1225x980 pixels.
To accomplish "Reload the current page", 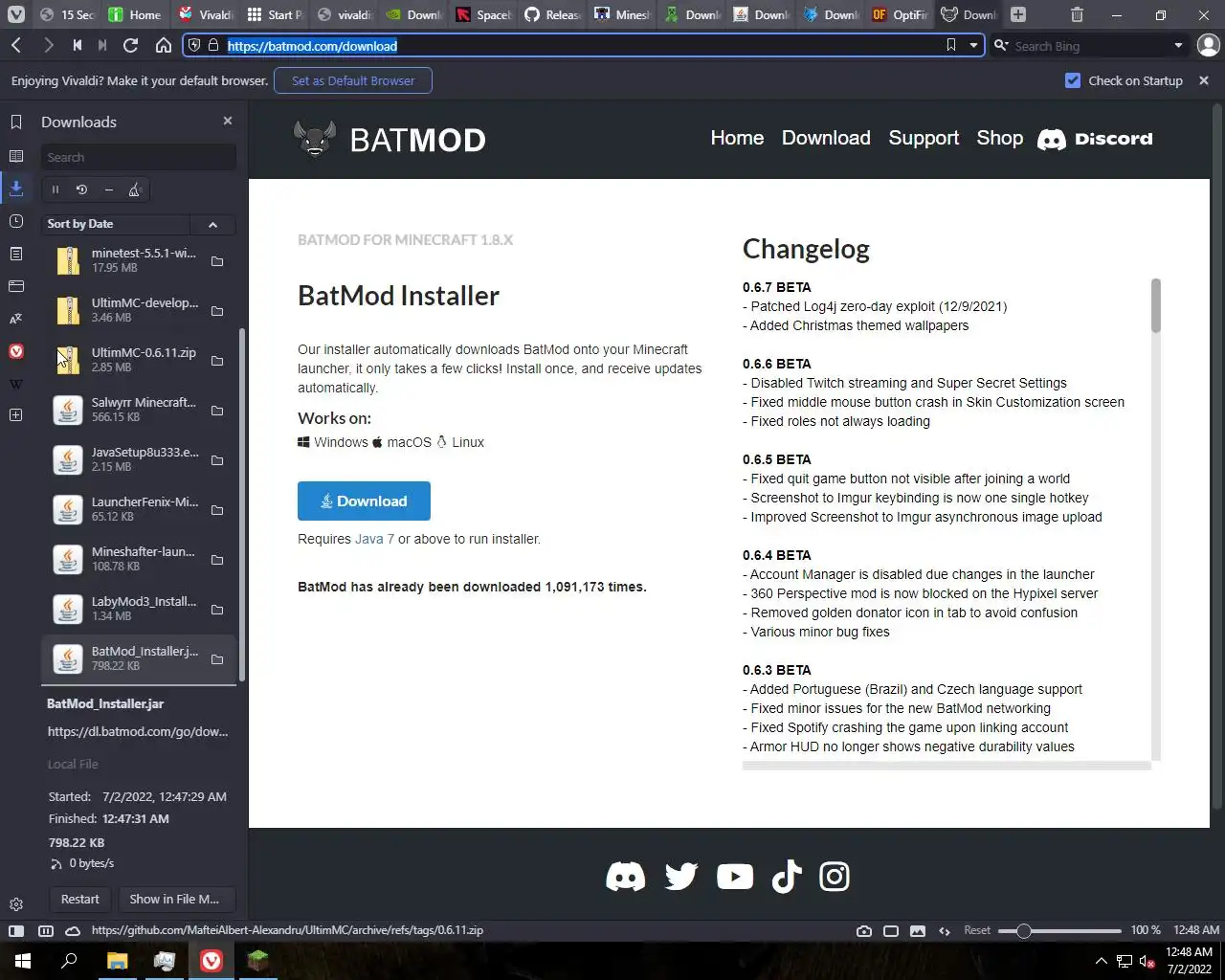I will tap(131, 45).
